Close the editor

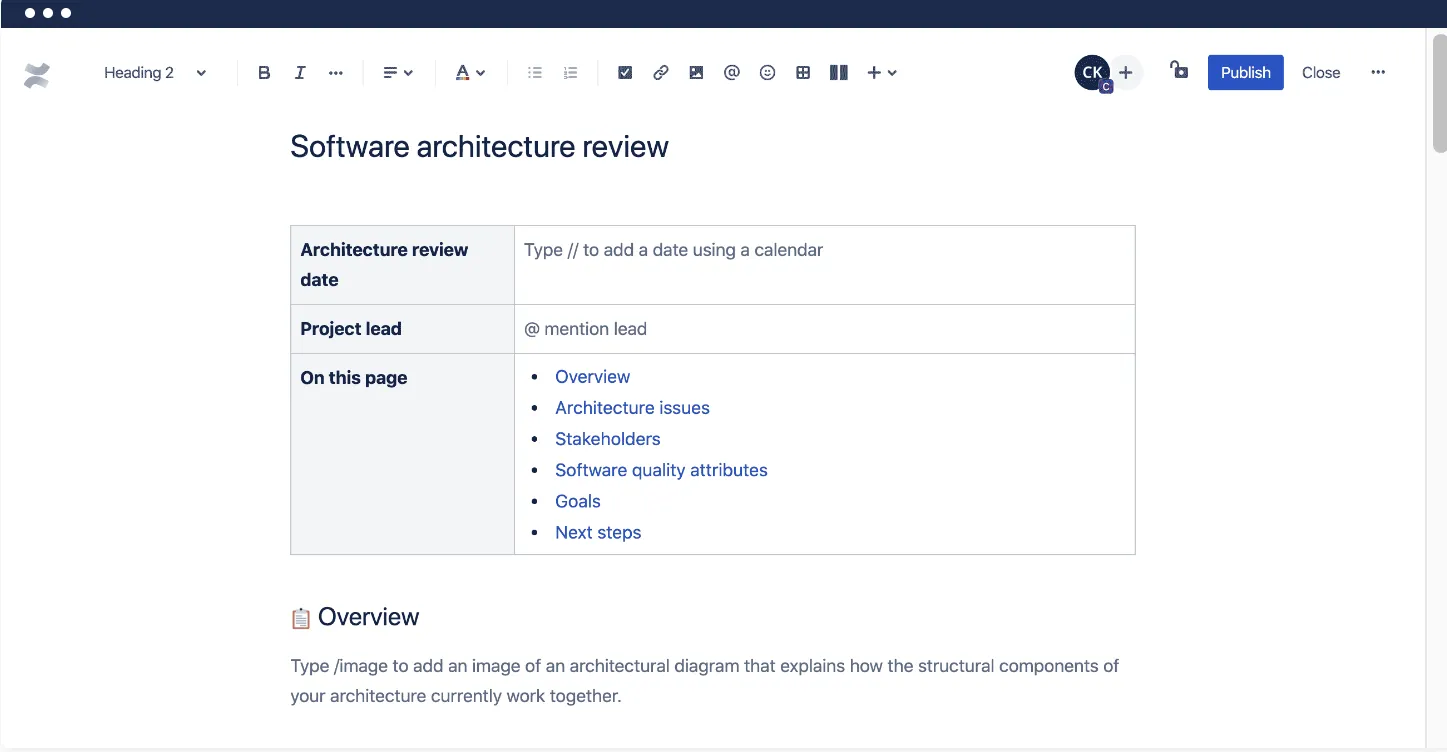(1321, 73)
